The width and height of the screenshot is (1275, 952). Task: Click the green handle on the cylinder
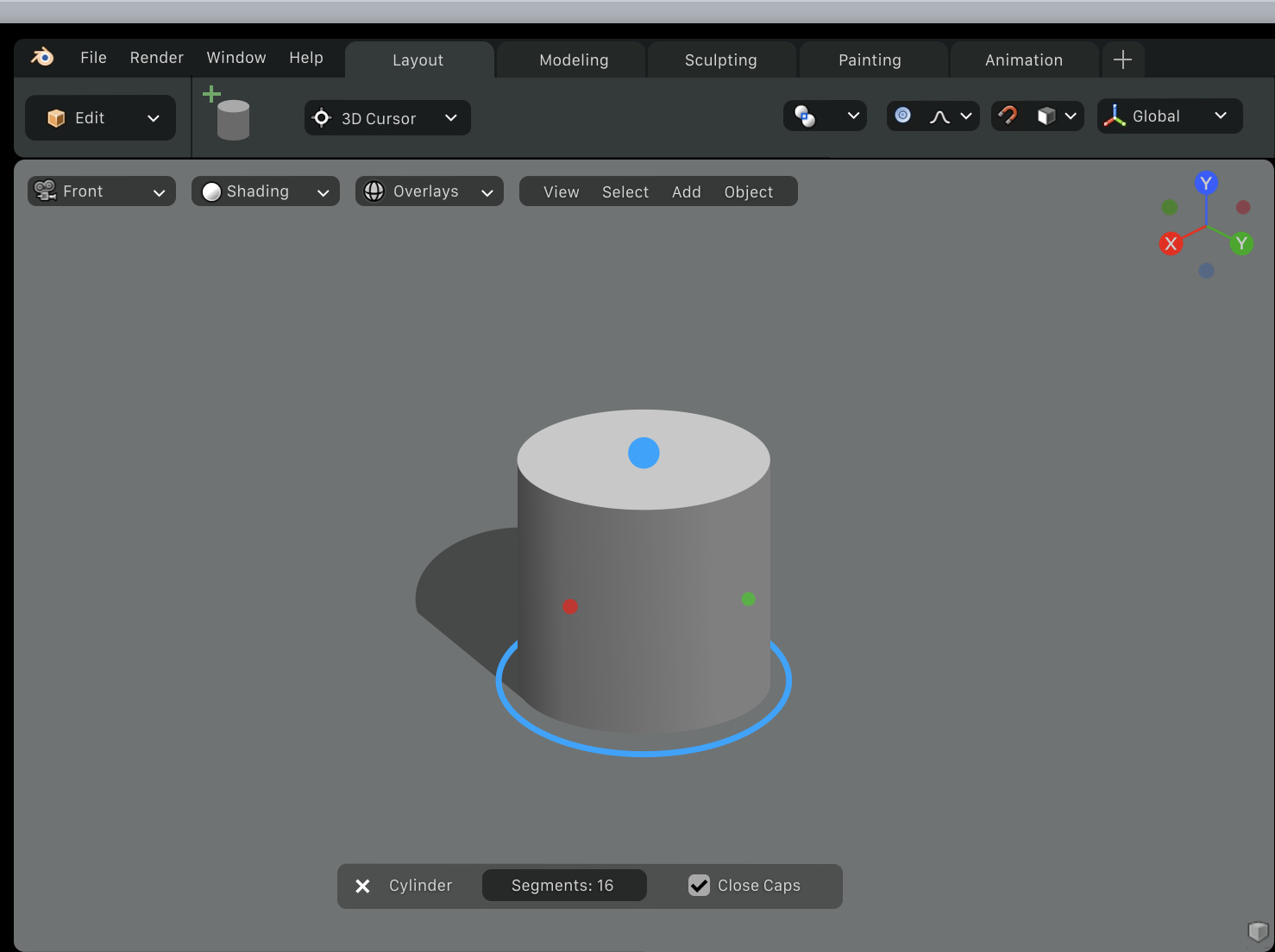[x=748, y=598]
